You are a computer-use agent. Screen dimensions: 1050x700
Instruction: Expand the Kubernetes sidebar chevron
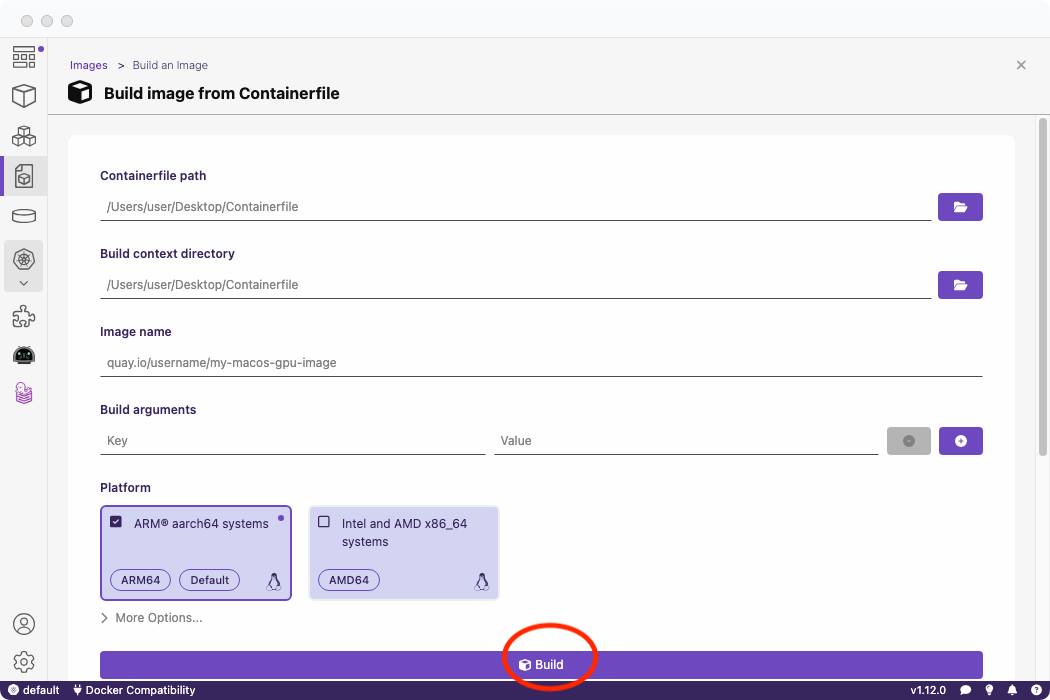pyautogui.click(x=24, y=283)
